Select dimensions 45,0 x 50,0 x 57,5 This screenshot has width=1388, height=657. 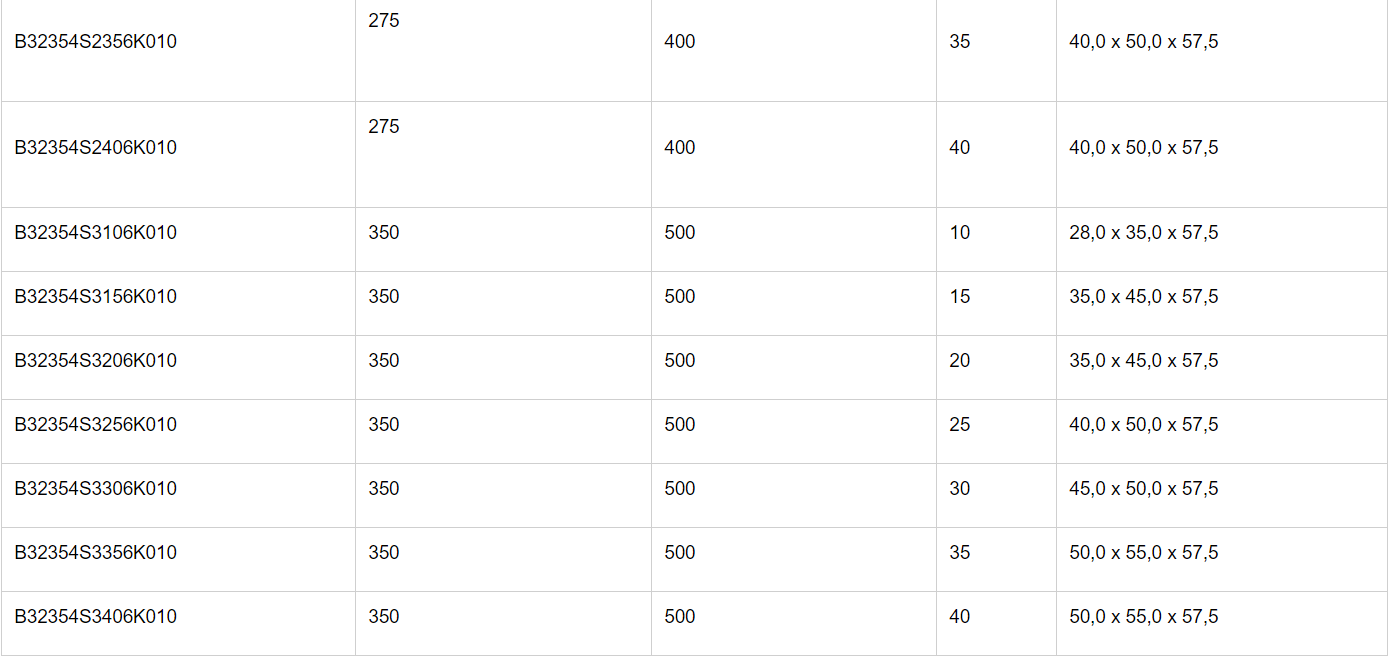[1143, 489]
